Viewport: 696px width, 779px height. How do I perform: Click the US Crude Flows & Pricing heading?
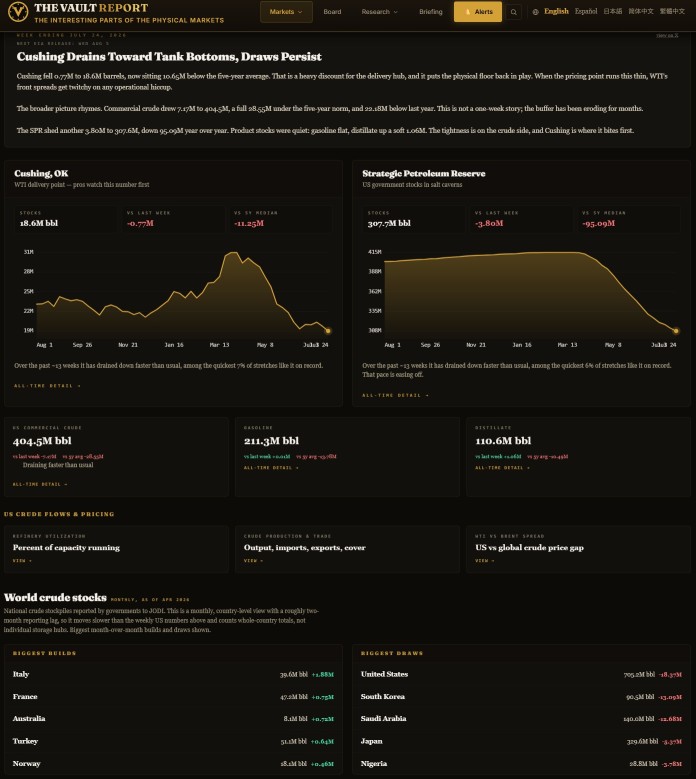point(59,514)
